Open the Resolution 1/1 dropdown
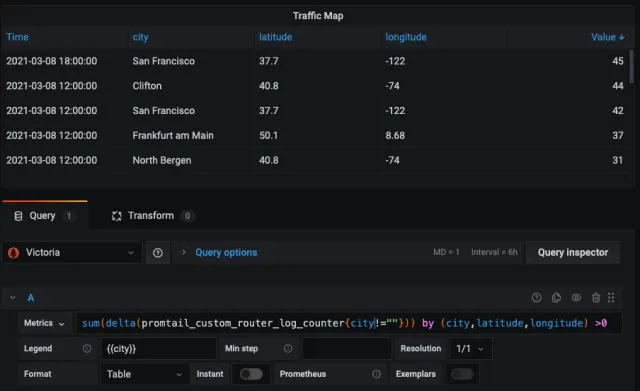The height and width of the screenshot is (391, 640). click(x=471, y=349)
